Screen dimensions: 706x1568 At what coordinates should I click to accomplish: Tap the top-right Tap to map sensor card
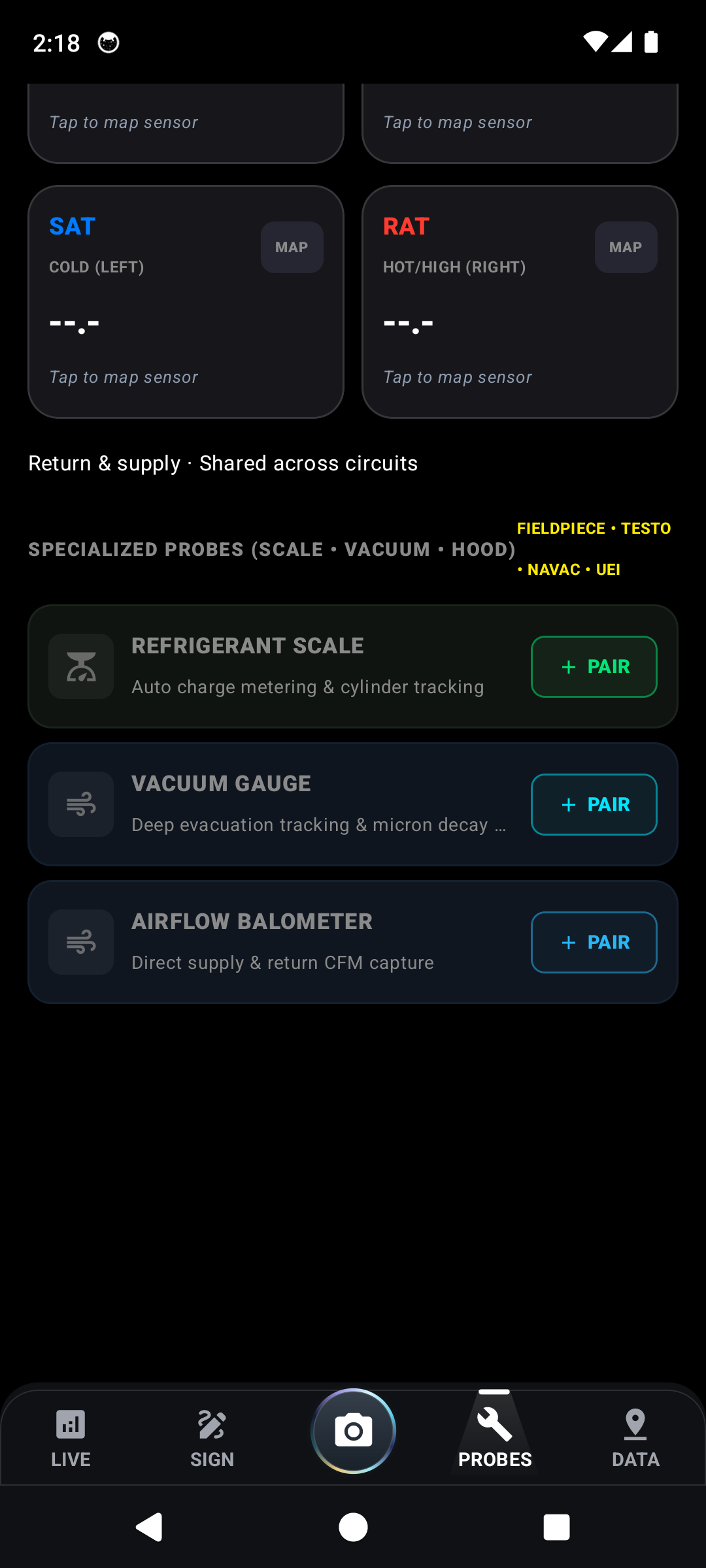[x=520, y=123]
